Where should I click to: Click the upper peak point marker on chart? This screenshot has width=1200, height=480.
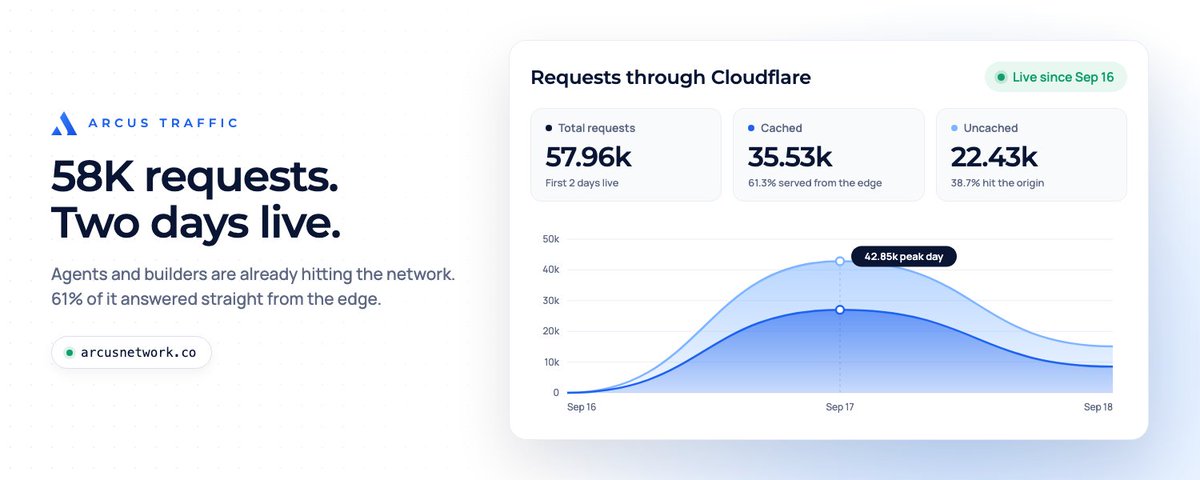839,261
